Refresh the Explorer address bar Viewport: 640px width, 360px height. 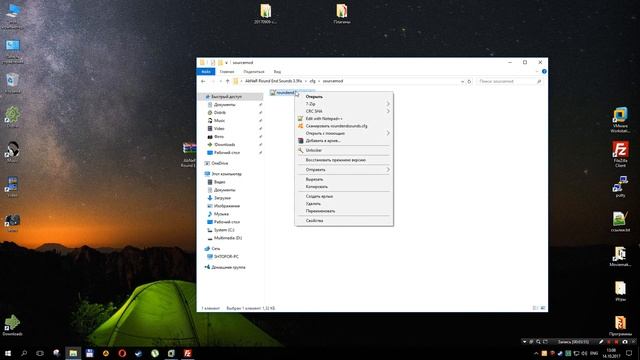click(x=469, y=81)
